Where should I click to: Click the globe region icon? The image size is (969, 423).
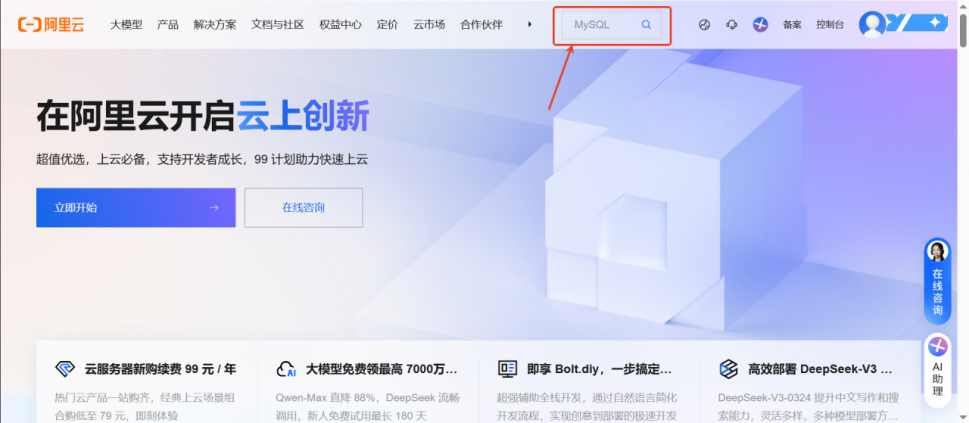point(705,25)
